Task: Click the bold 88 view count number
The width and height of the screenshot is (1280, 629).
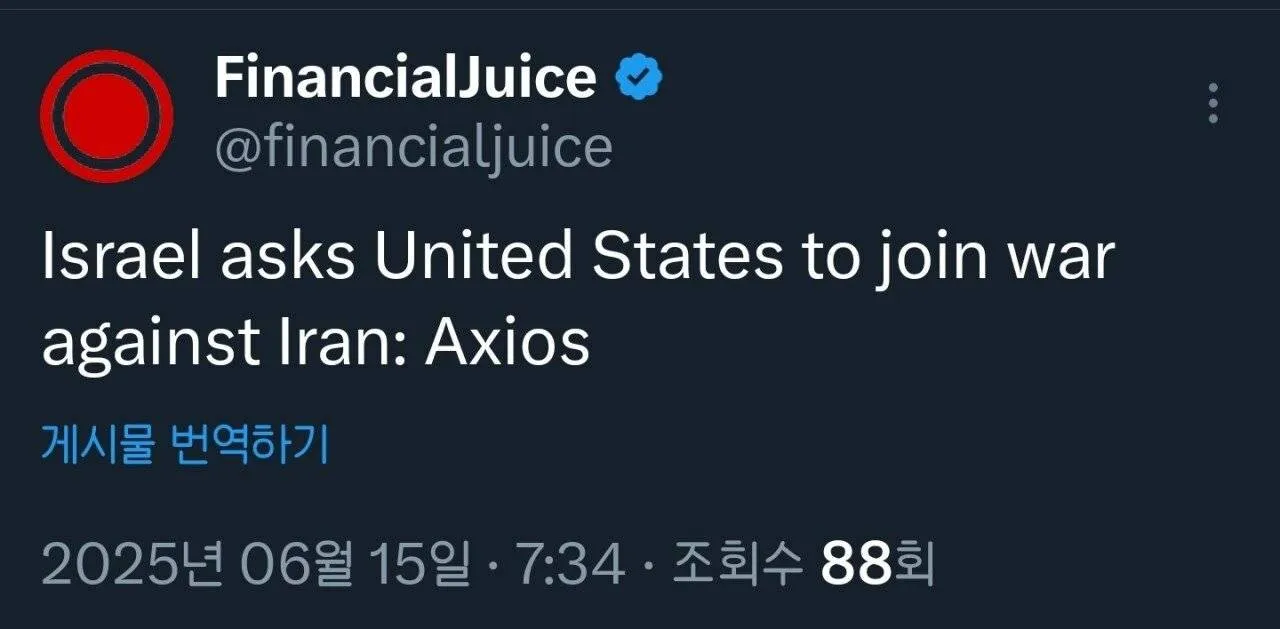Action: pos(856,566)
